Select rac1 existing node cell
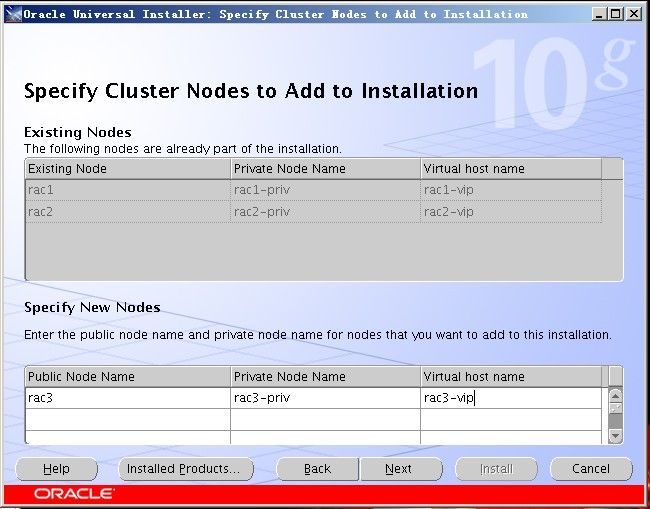This screenshot has width=650, height=509. pyautogui.click(x=128, y=190)
